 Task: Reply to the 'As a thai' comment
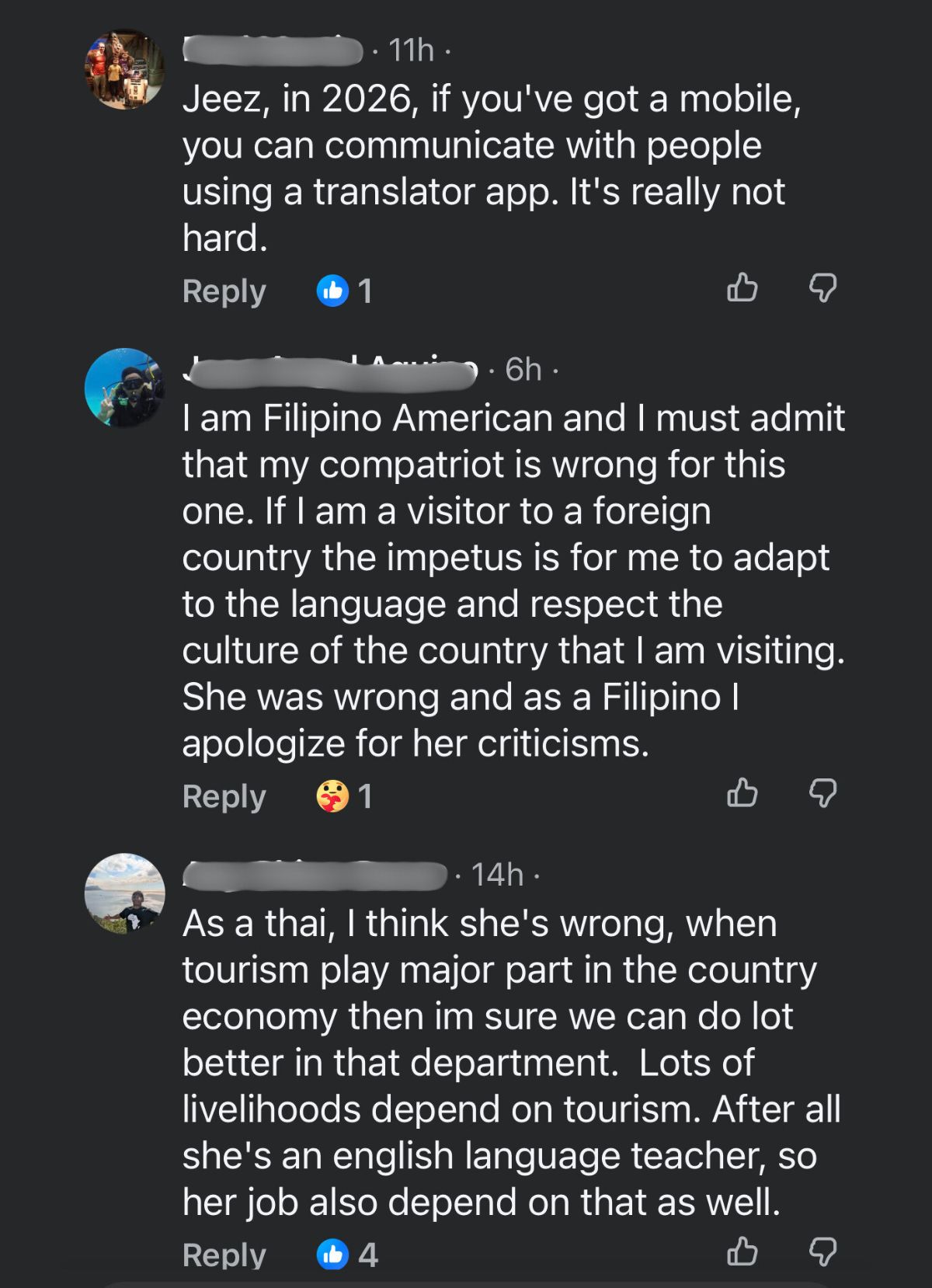coord(224,1255)
